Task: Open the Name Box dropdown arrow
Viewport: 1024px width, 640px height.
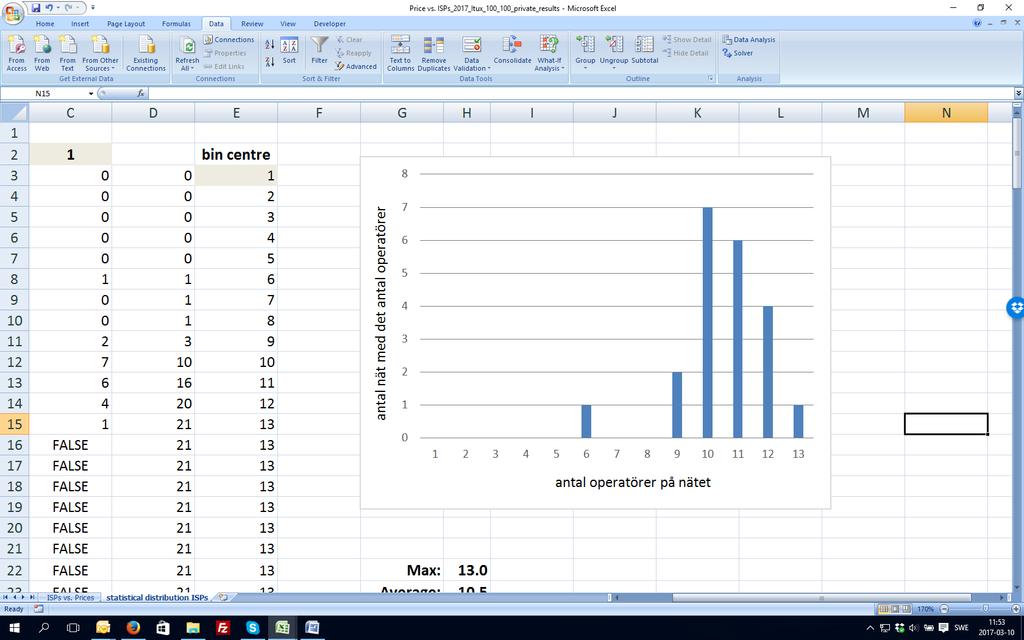Action: click(x=91, y=94)
